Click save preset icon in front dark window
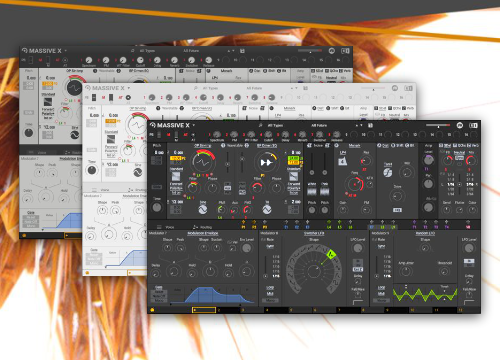 [x=370, y=125]
